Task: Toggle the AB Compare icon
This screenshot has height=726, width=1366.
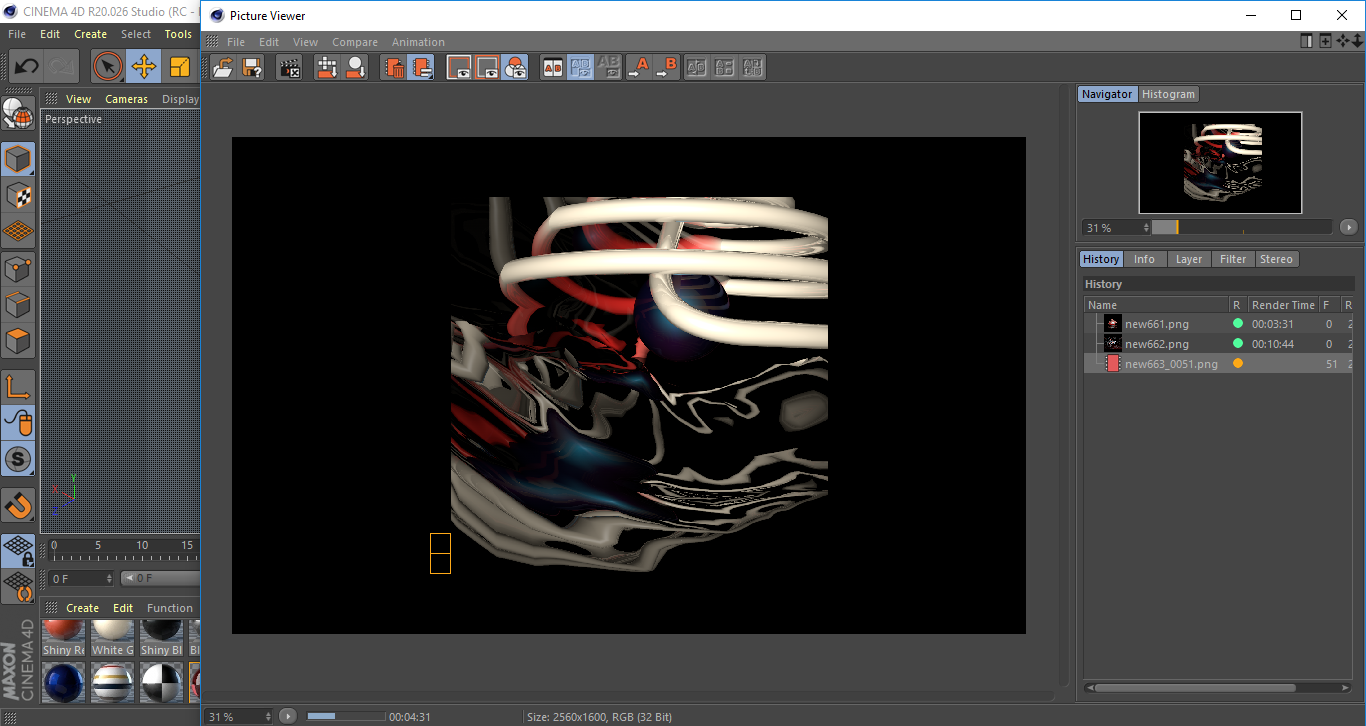Action: [x=552, y=67]
